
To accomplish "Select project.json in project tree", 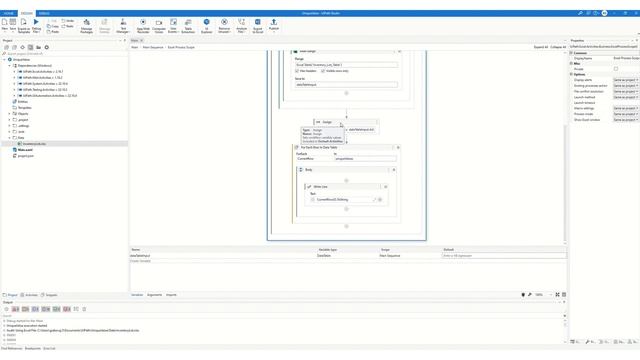I will tap(25, 156).
